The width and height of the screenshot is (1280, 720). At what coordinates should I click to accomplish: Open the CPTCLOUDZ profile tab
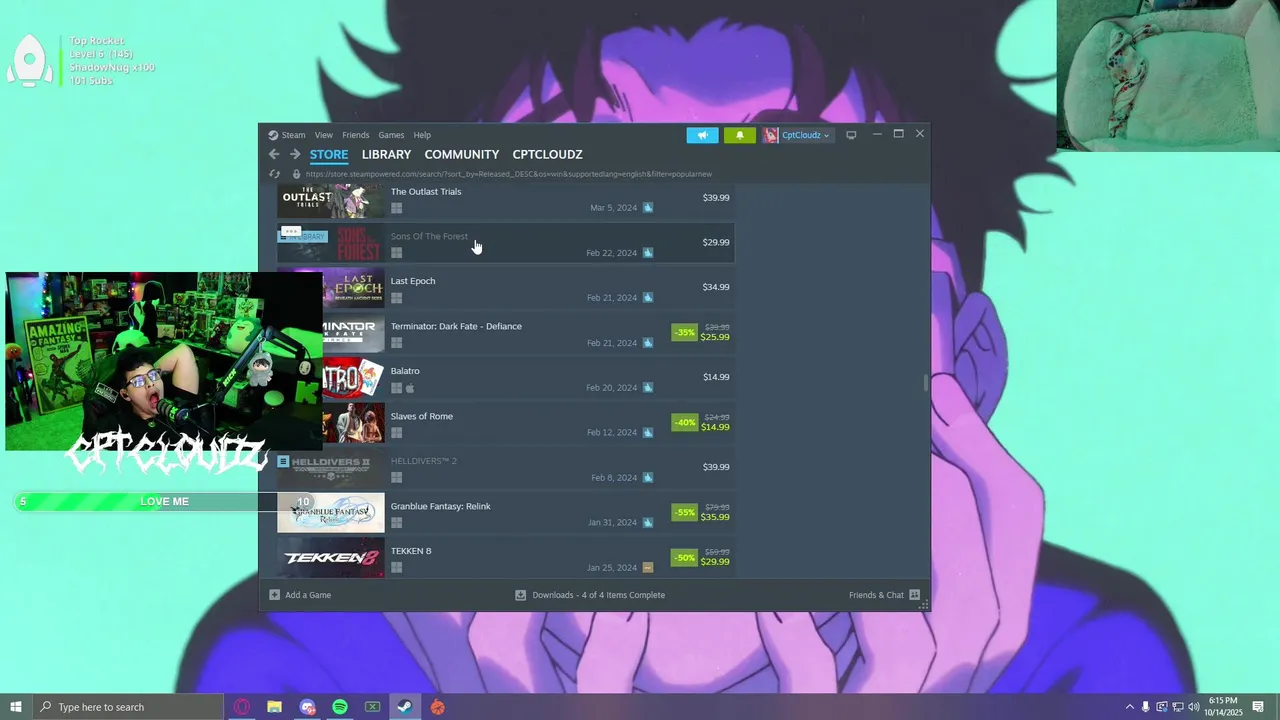coord(547,154)
